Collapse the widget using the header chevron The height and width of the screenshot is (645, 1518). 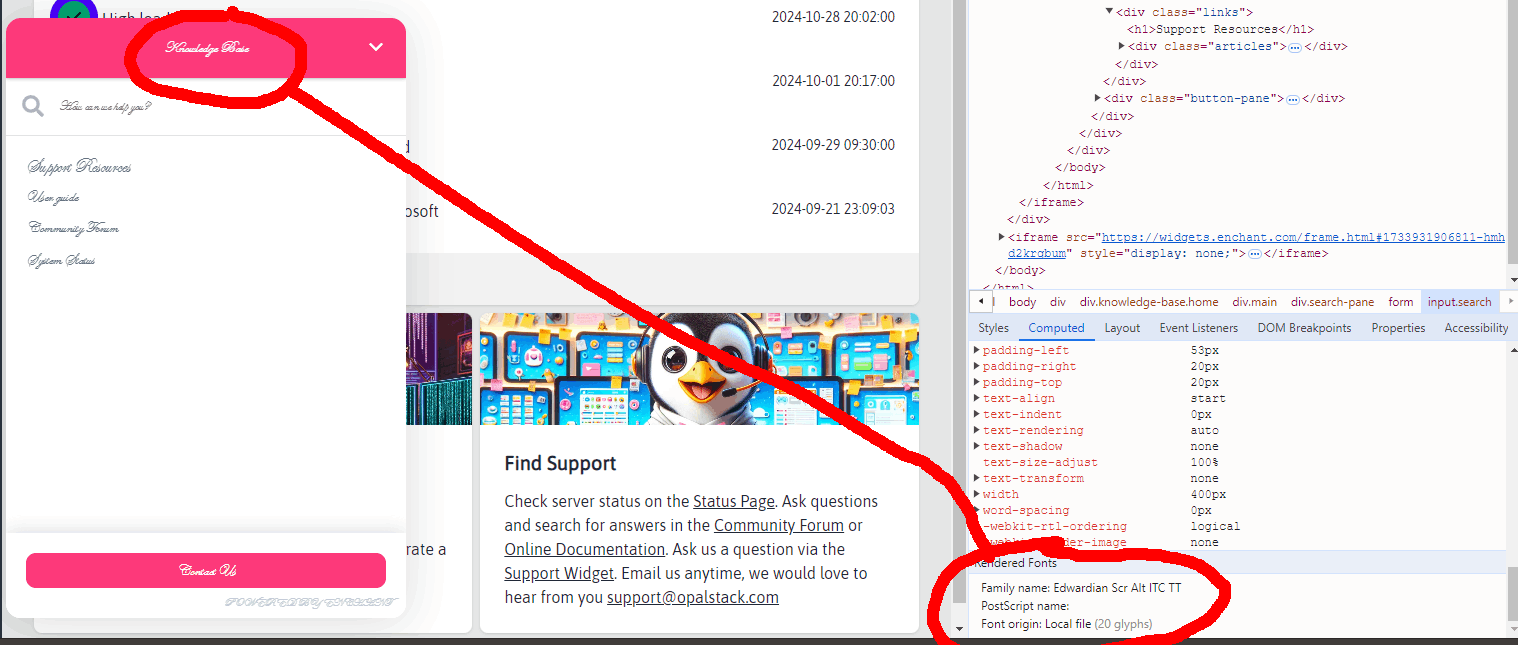point(376,47)
